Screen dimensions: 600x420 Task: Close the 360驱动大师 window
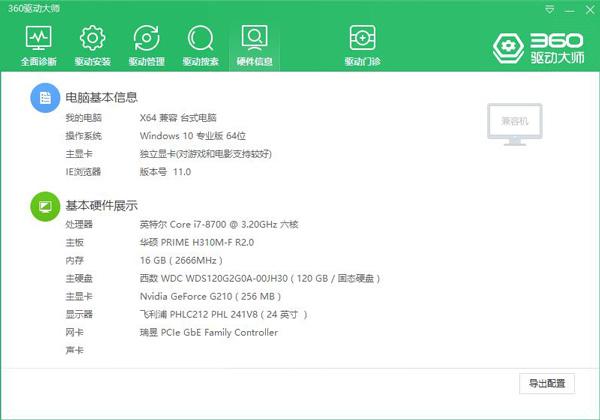pos(590,10)
